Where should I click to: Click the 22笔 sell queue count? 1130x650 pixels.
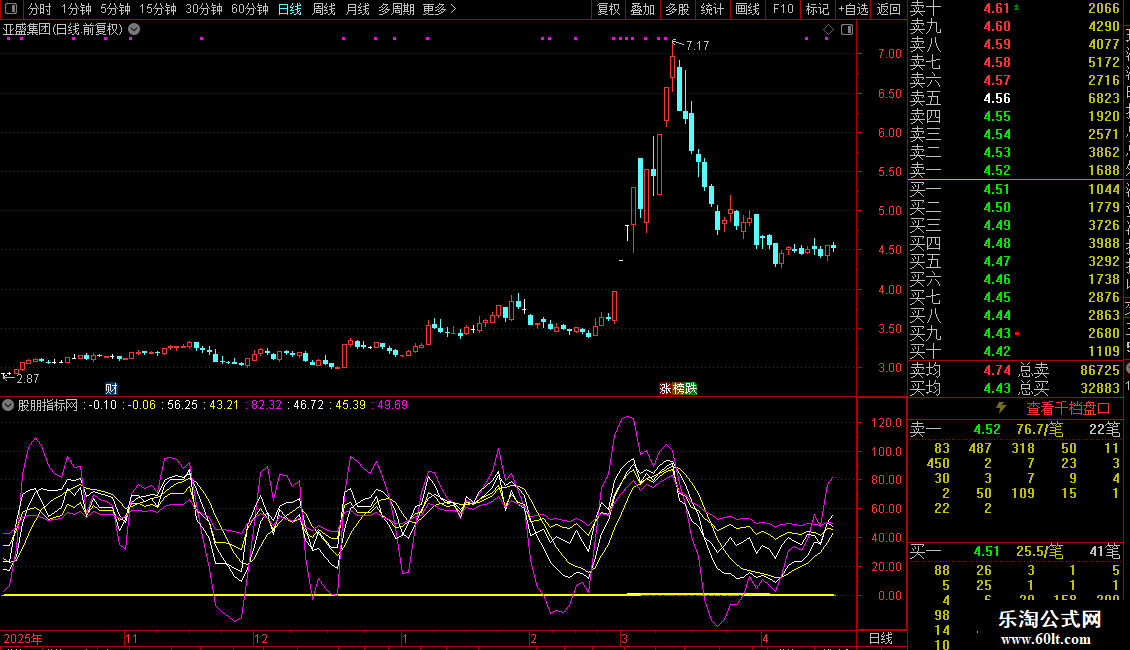pos(1105,429)
